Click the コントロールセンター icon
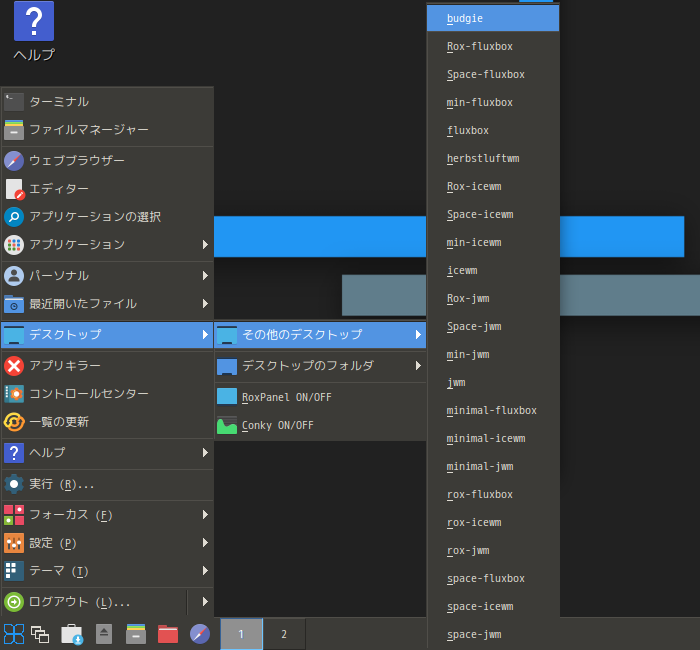Image resolution: width=700 pixels, height=650 pixels. tap(14, 394)
